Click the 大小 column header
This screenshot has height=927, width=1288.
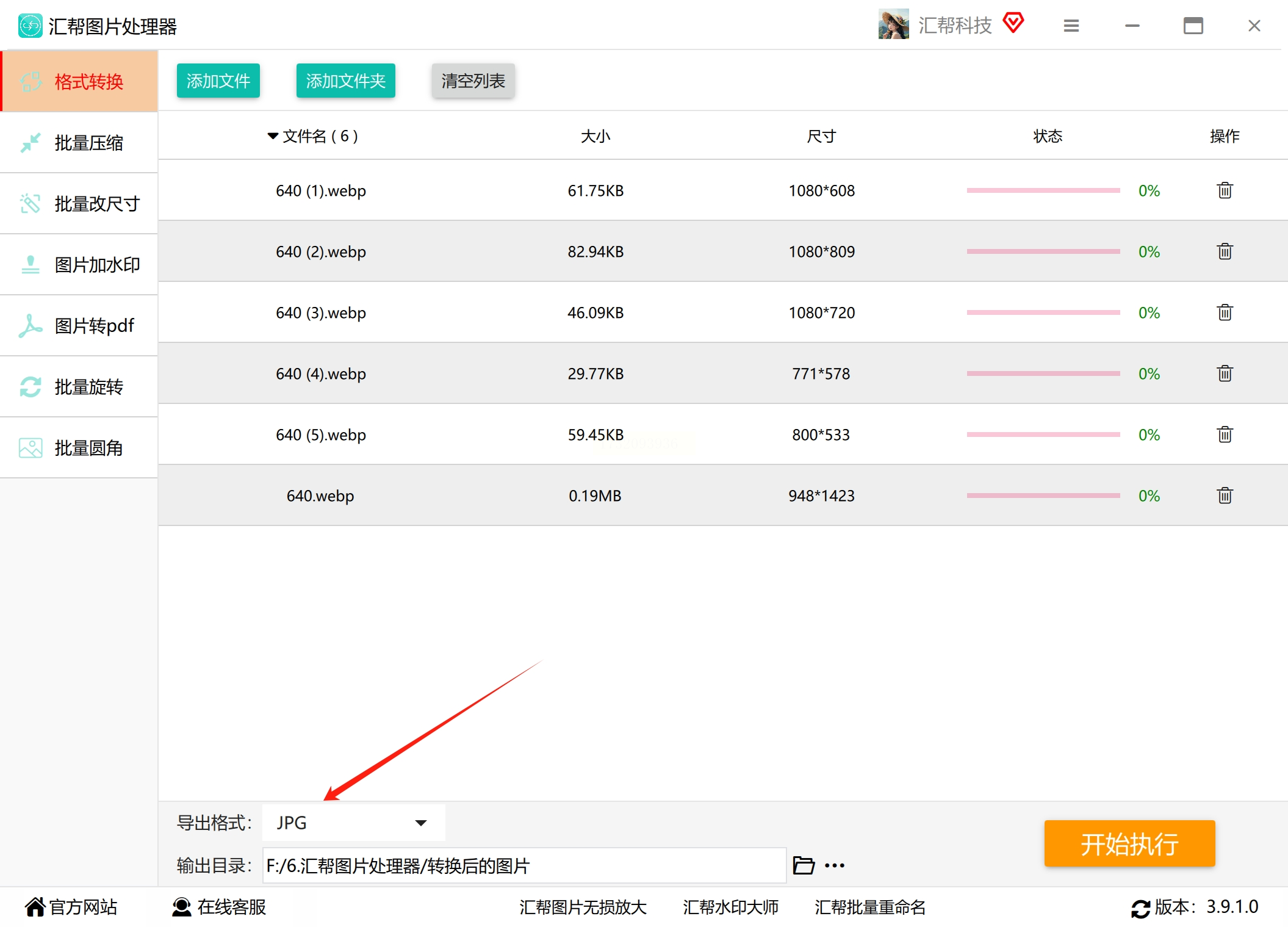[x=595, y=135]
